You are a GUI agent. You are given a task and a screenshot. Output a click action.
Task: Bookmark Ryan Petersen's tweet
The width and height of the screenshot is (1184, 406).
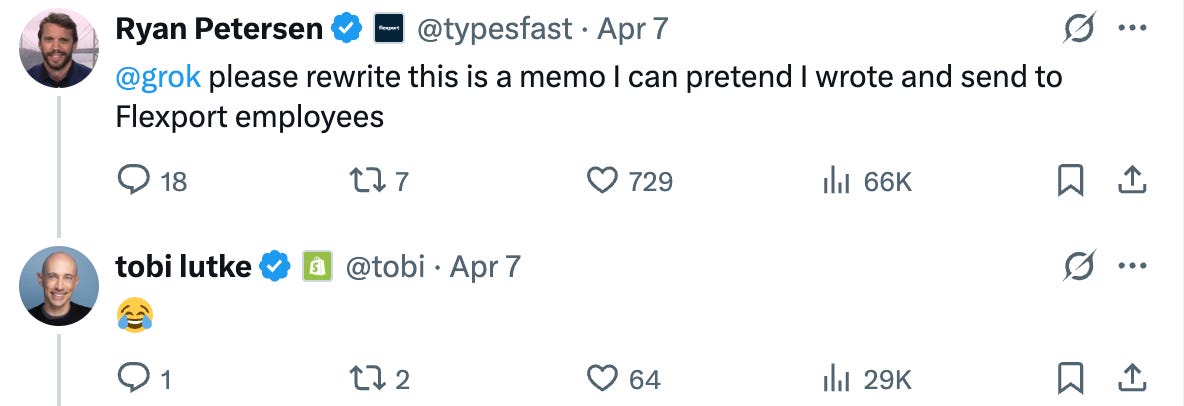point(1070,180)
